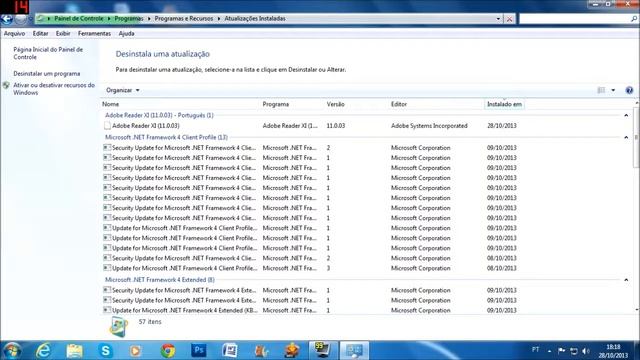Viewport: 640px width, 360px height.
Task: Launch Google Chrome from taskbar
Action: pos(167,351)
